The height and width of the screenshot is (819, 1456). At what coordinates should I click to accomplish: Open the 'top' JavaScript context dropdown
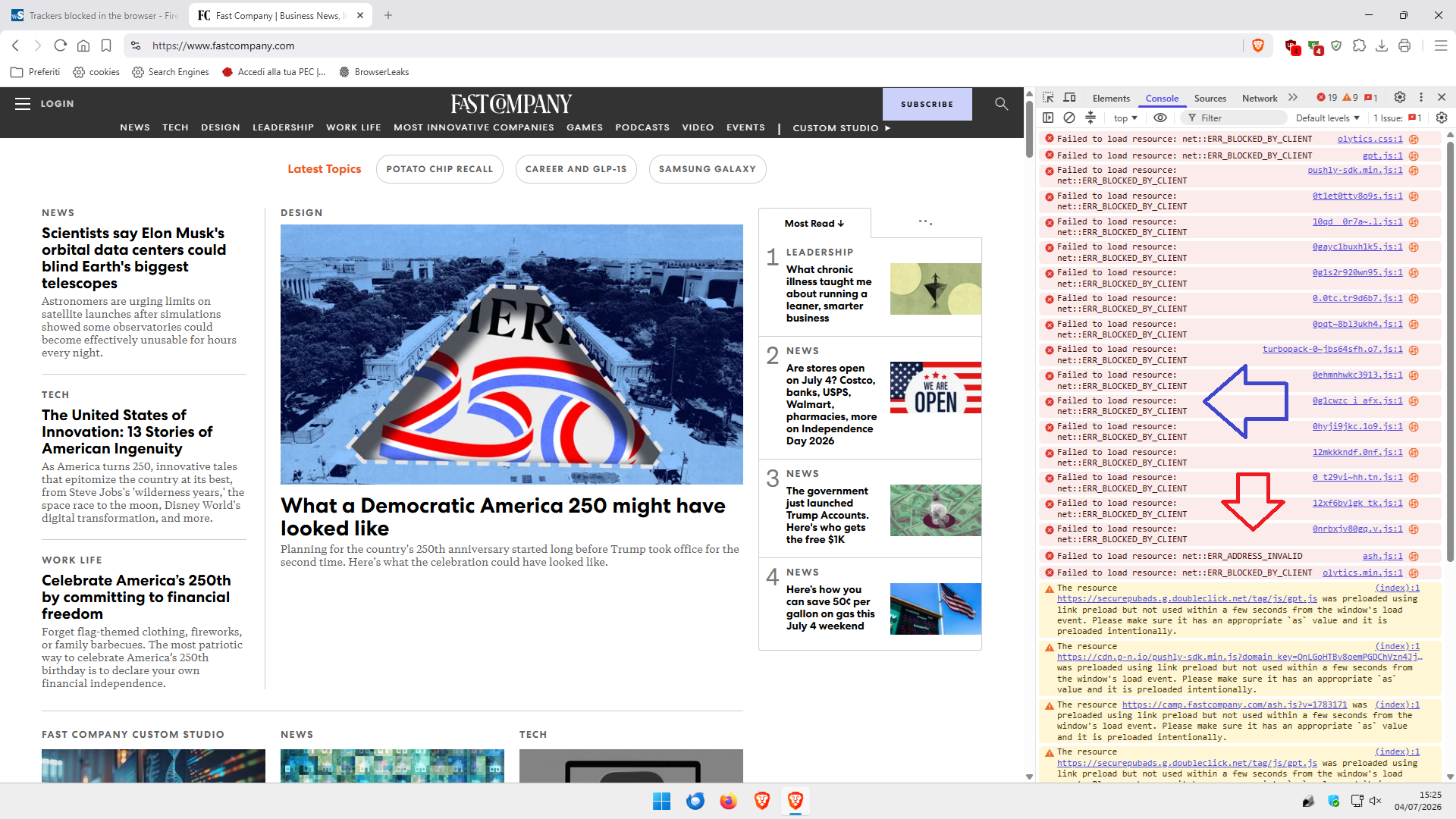point(1125,118)
